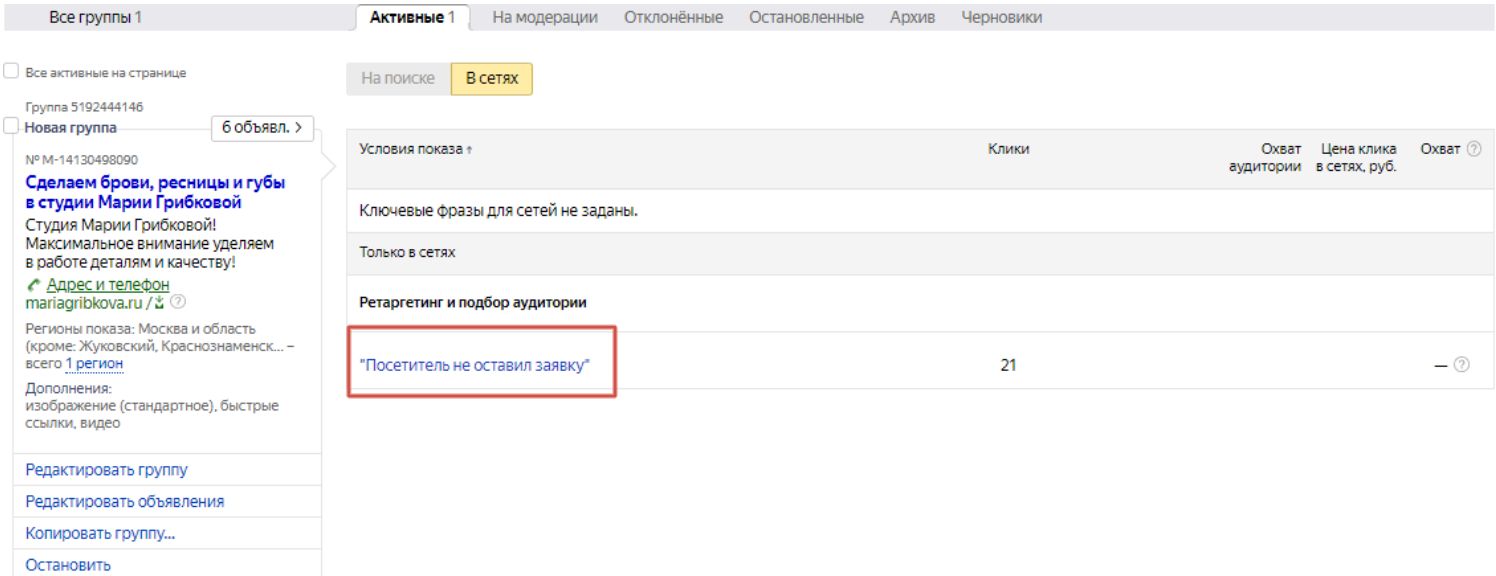Sort by the Условия показа arrow
This screenshot has height=576, width=1496.
pos(469,150)
